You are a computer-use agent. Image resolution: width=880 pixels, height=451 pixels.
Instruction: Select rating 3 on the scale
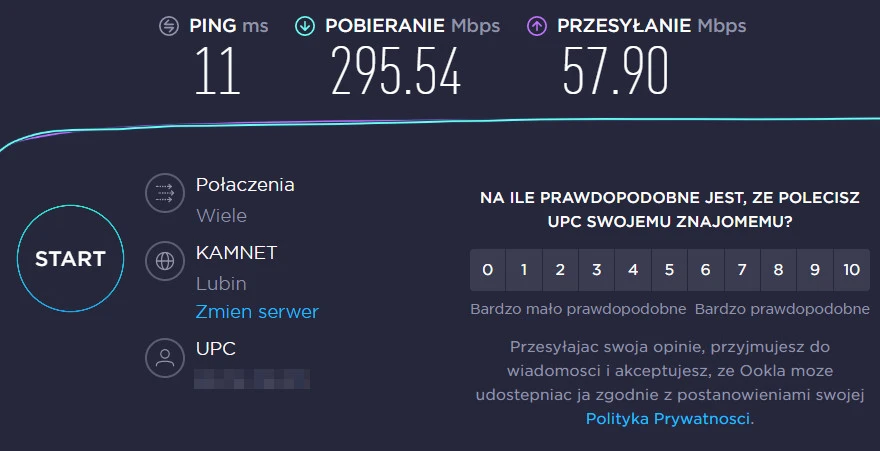coord(596,269)
